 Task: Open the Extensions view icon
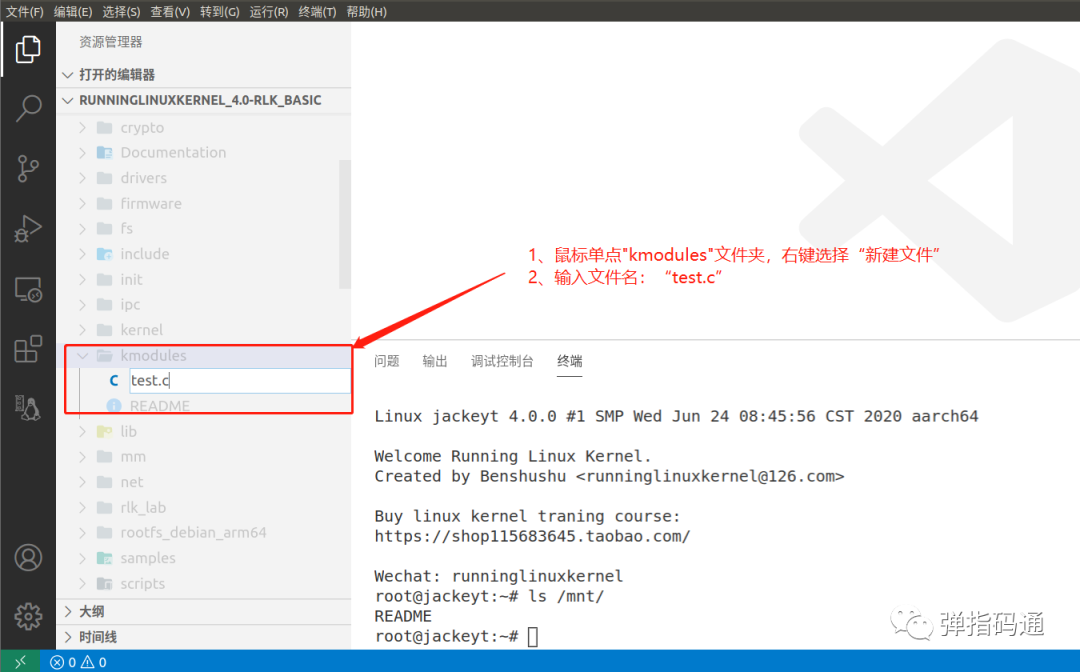(x=28, y=349)
